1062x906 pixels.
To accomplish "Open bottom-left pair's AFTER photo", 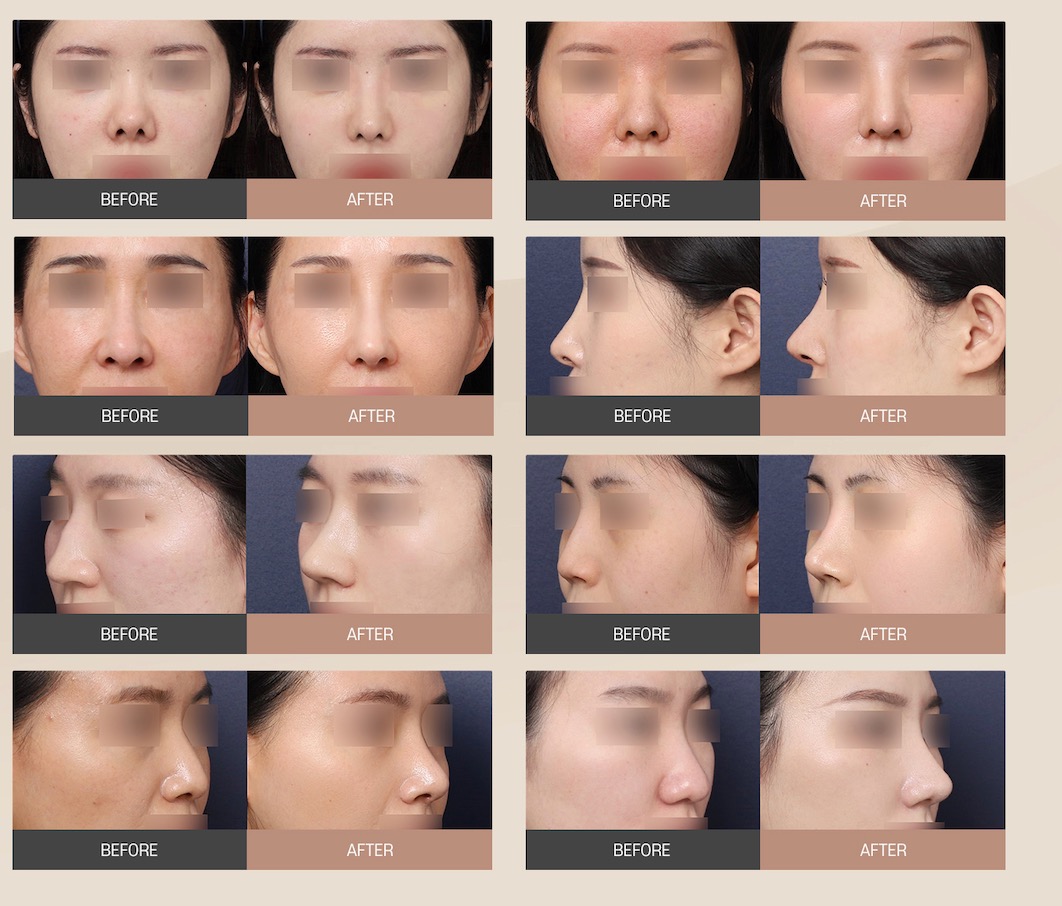I will [x=369, y=750].
